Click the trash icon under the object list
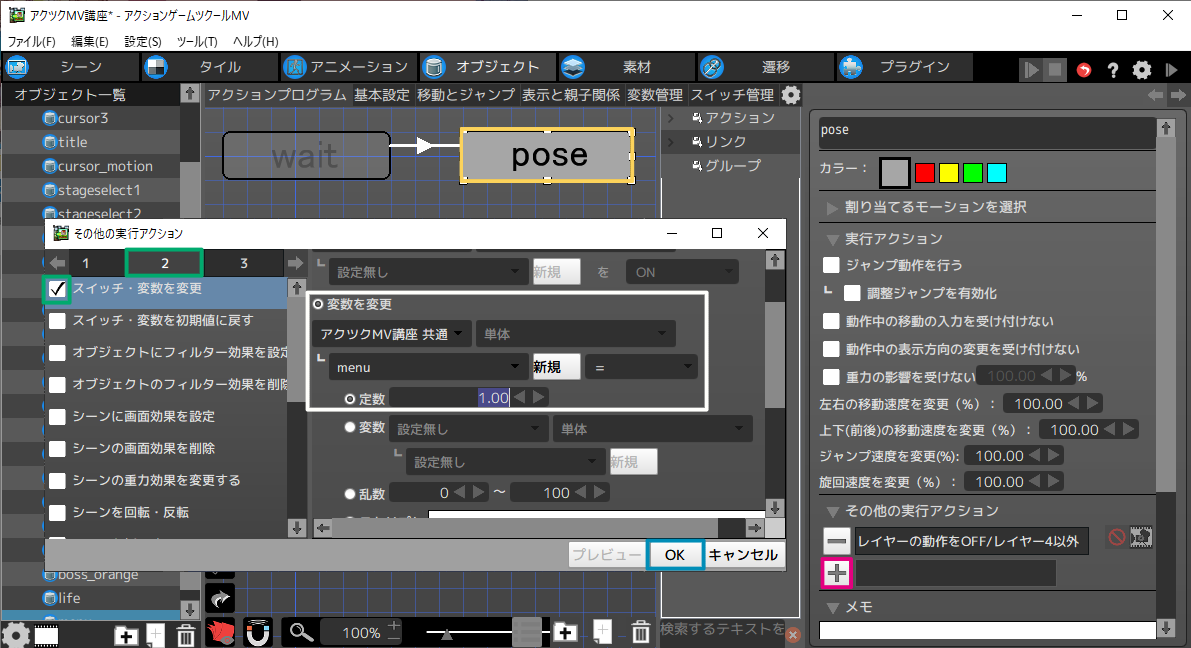Image resolution: width=1191 pixels, height=648 pixels. 186,635
